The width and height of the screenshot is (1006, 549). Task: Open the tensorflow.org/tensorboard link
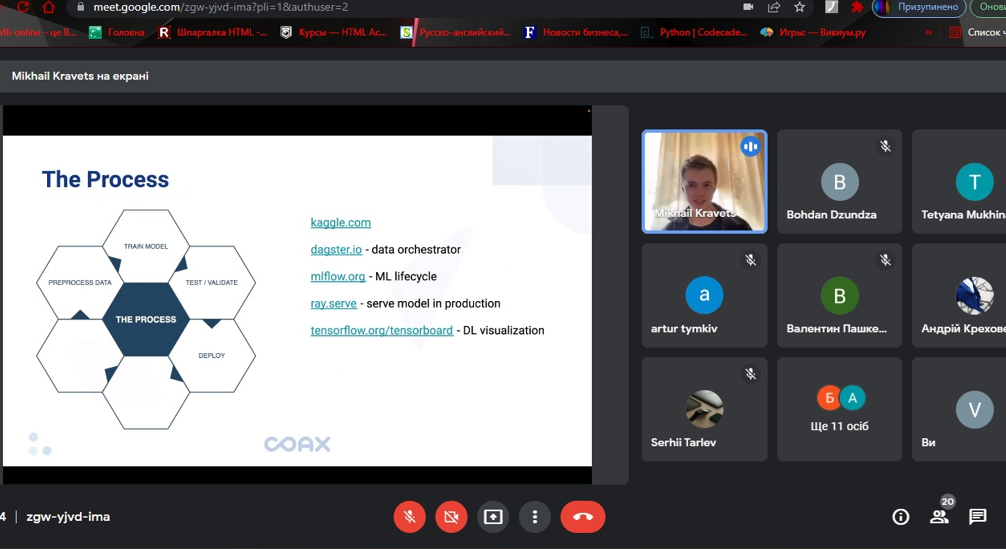pos(381,330)
